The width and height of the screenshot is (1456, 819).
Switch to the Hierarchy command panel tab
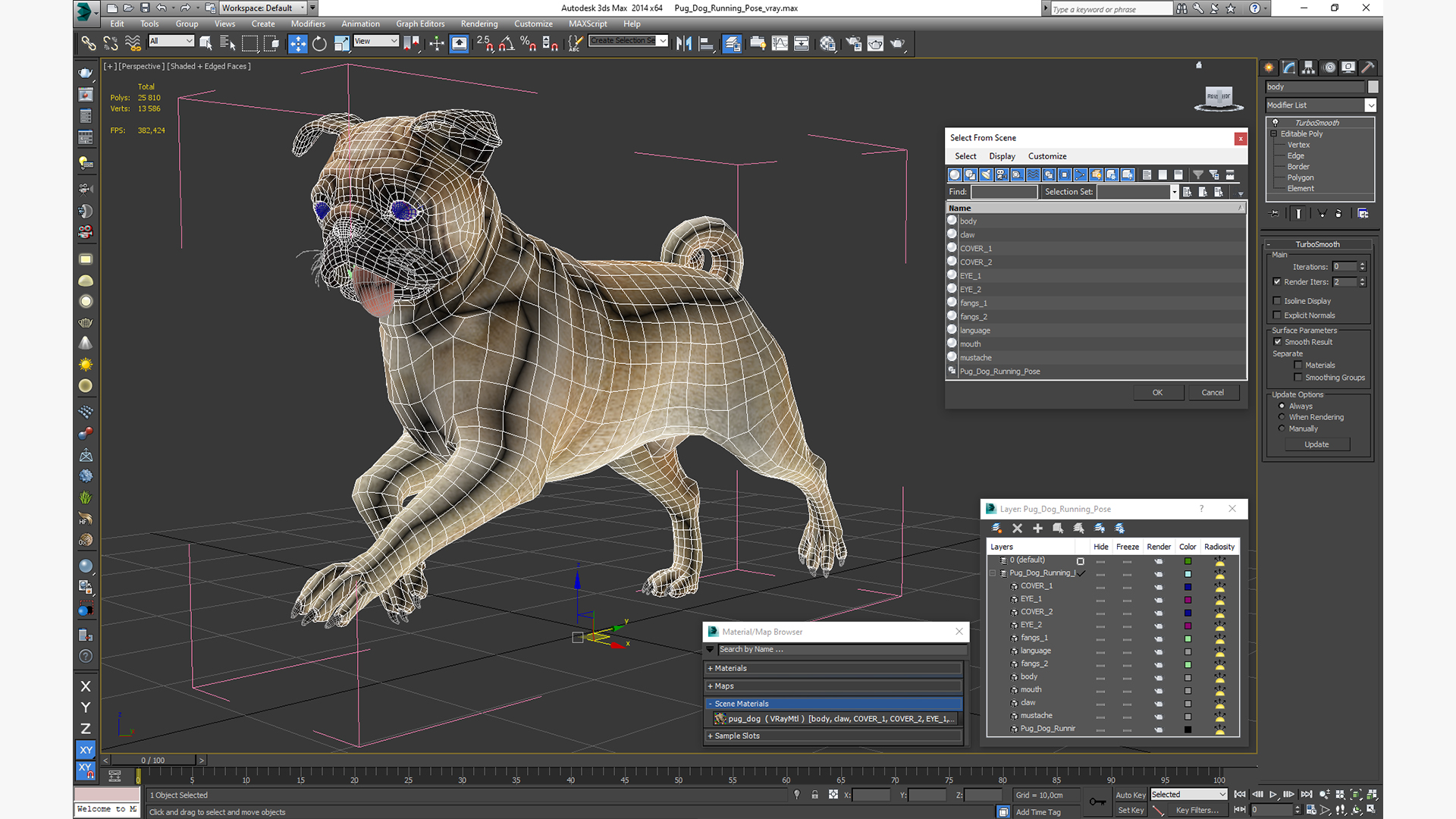[x=1309, y=67]
